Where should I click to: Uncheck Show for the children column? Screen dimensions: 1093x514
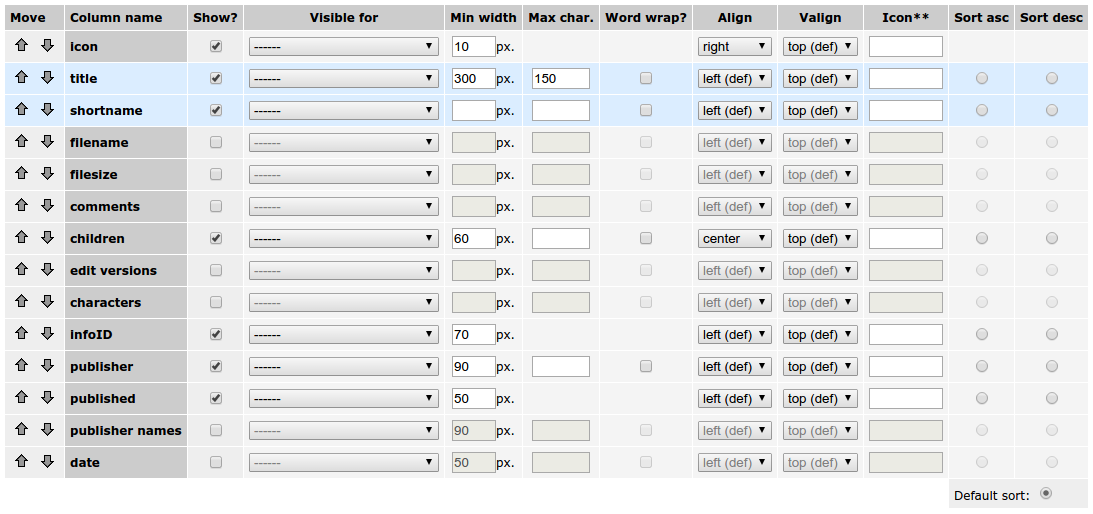tap(216, 239)
